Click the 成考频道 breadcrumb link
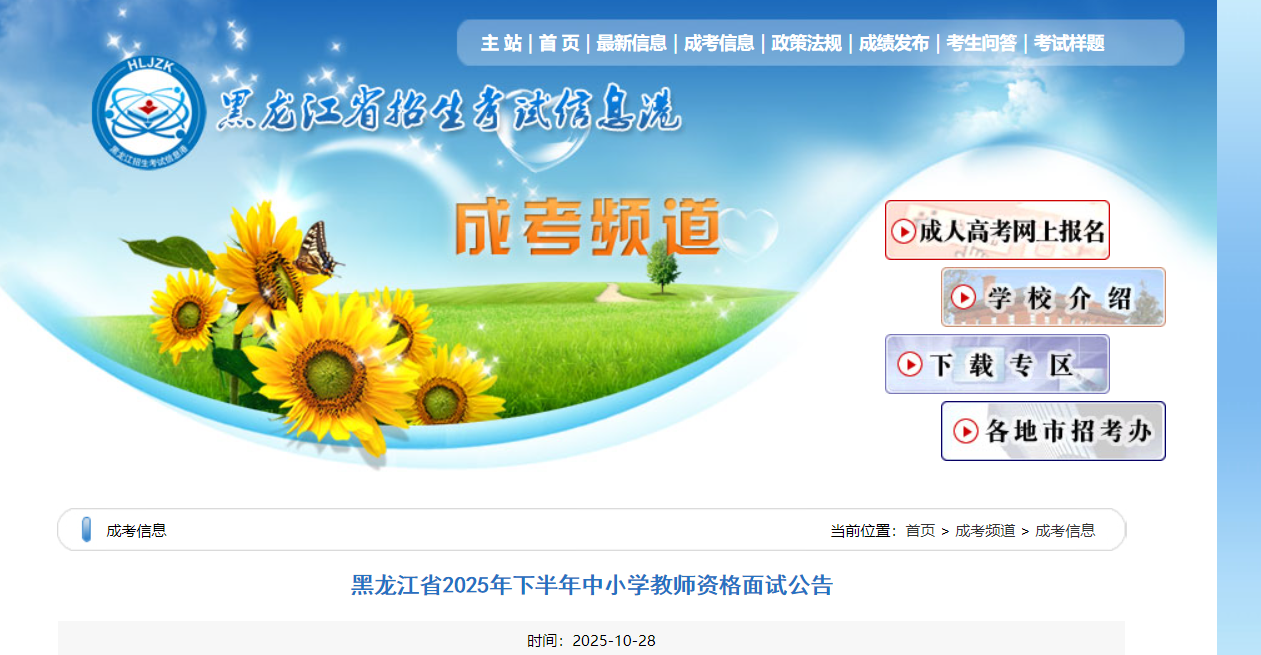 pyautogui.click(x=985, y=531)
